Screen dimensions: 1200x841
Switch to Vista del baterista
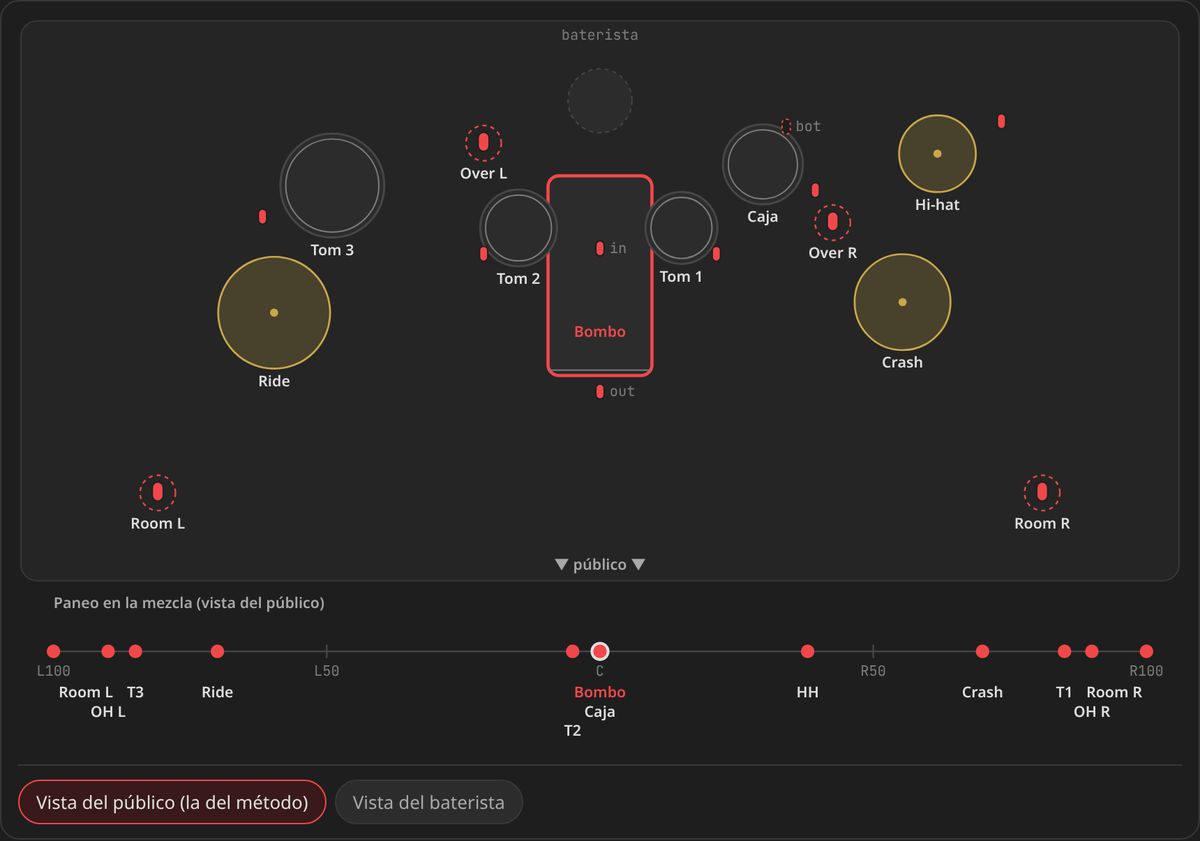[x=429, y=802]
